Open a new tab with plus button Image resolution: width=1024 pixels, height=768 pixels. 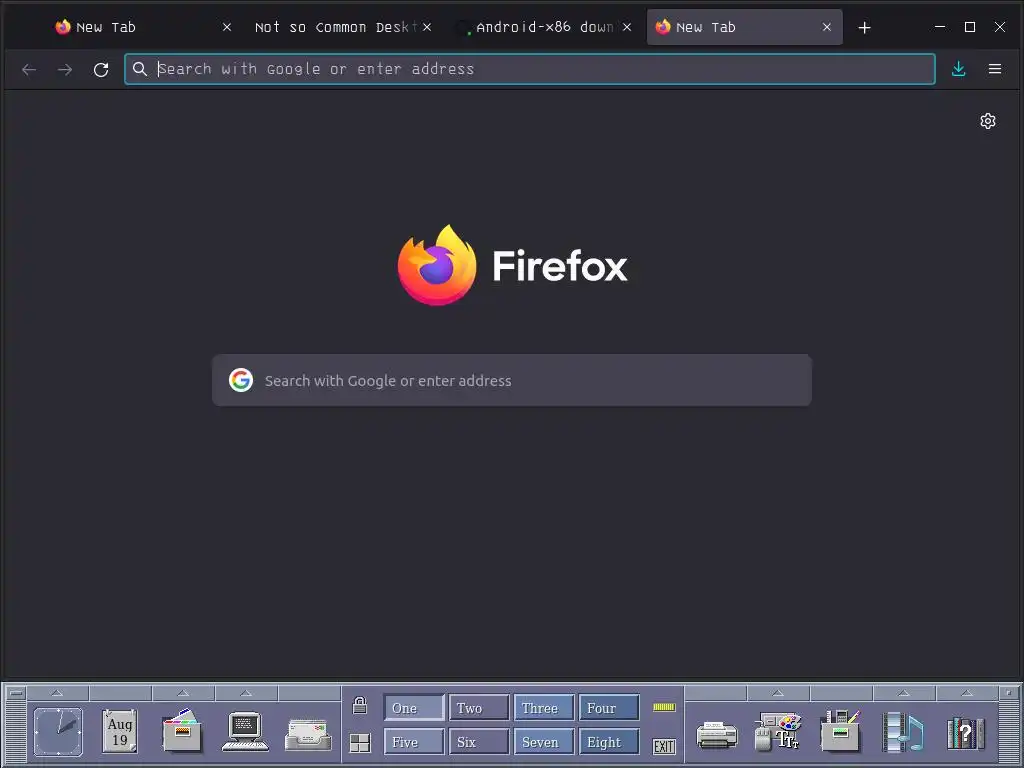pyautogui.click(x=864, y=27)
